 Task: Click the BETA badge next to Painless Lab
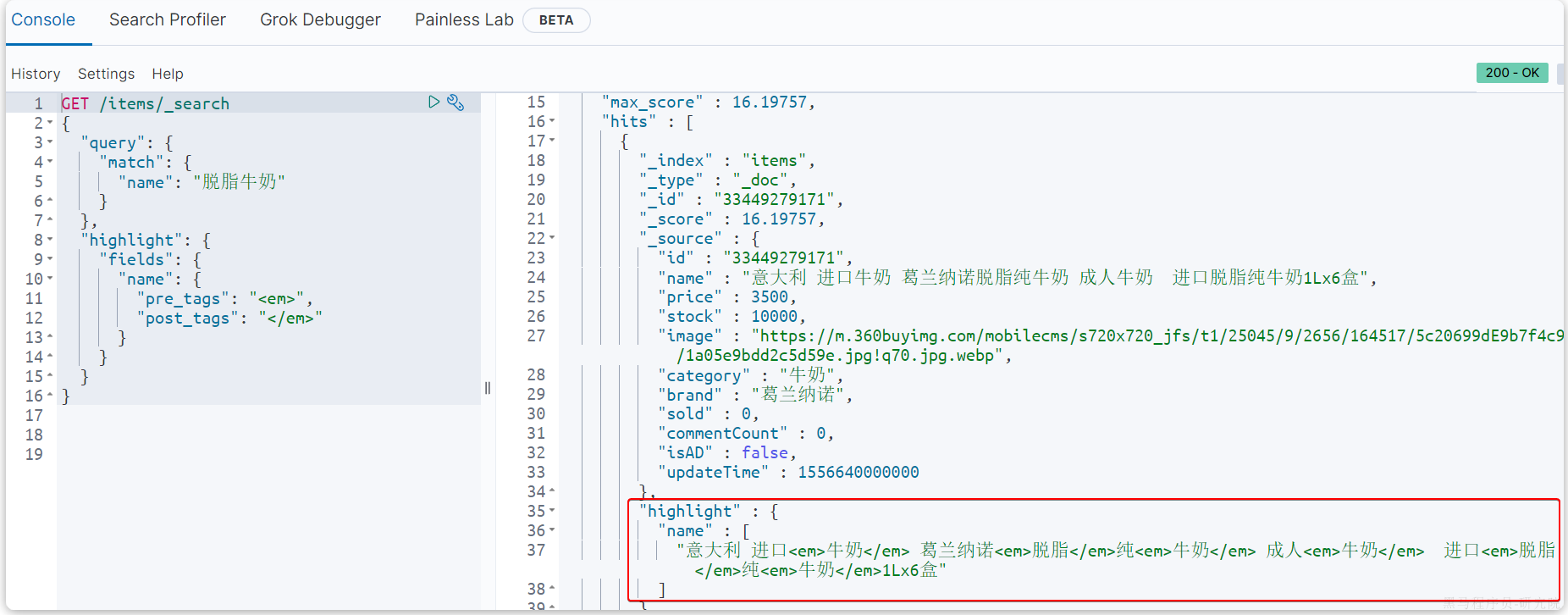pyautogui.click(x=556, y=20)
